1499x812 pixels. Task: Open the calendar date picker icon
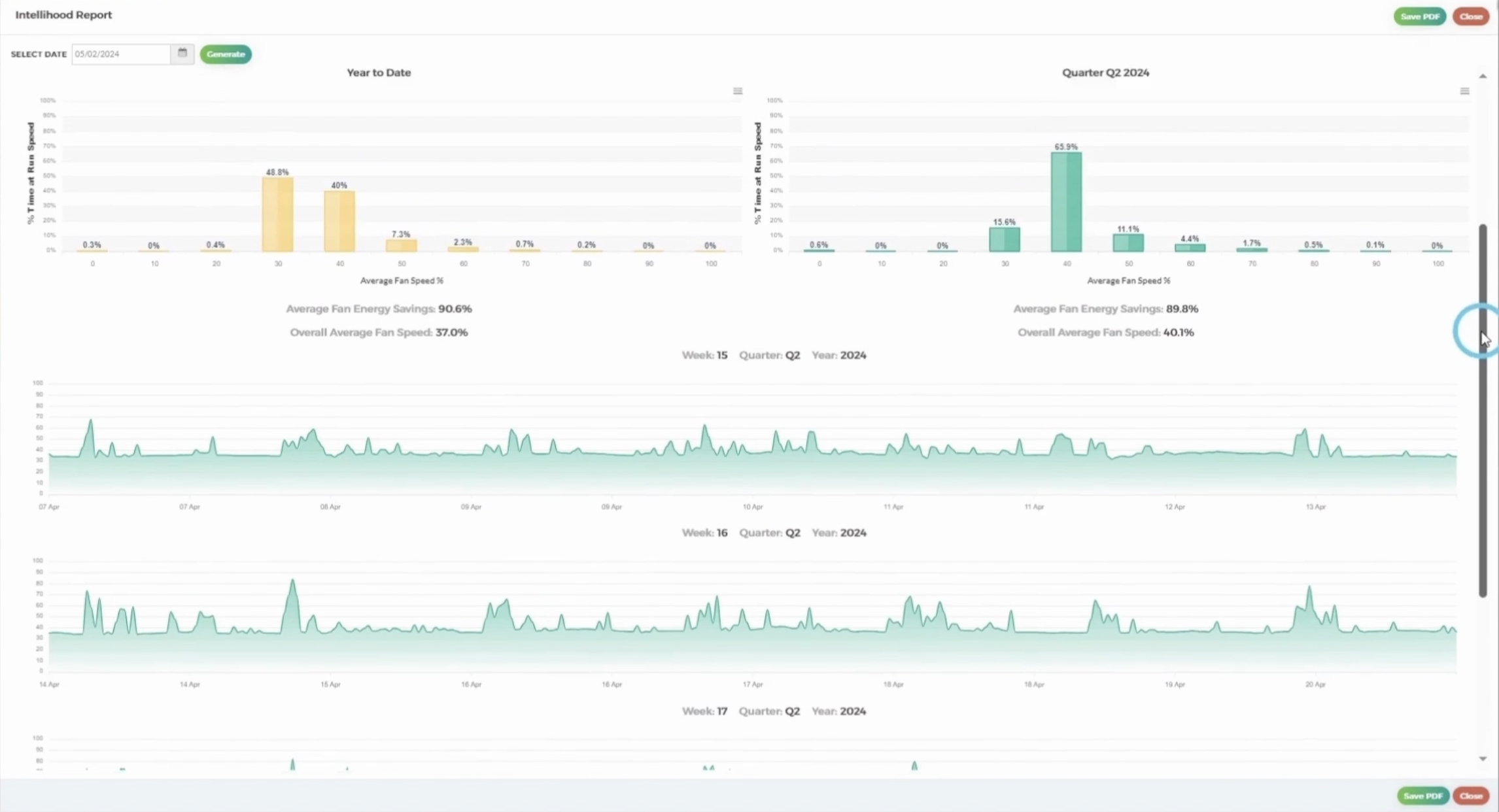point(182,54)
